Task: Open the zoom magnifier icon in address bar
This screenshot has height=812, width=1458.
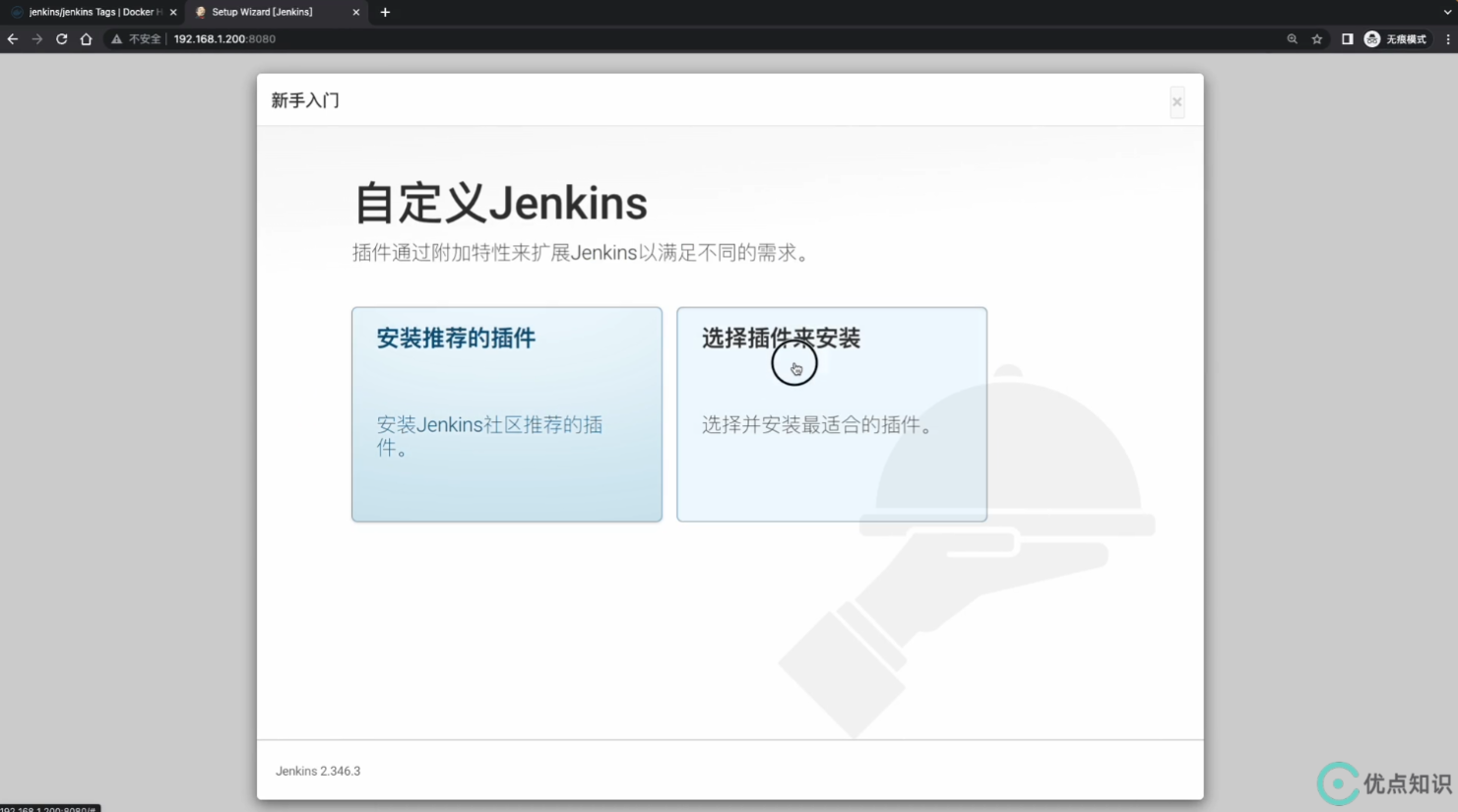Action: [x=1292, y=39]
